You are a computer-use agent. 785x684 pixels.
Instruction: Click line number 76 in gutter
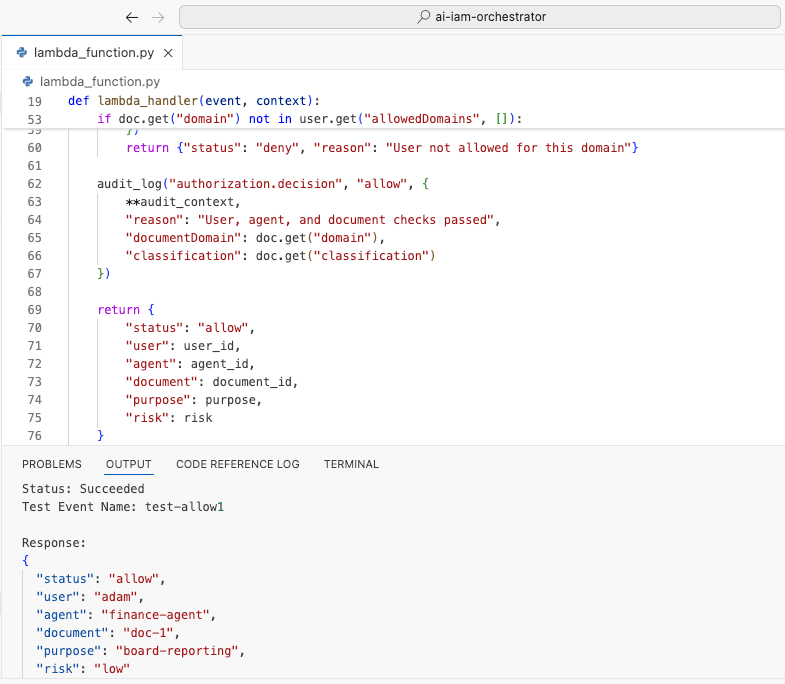coord(35,436)
